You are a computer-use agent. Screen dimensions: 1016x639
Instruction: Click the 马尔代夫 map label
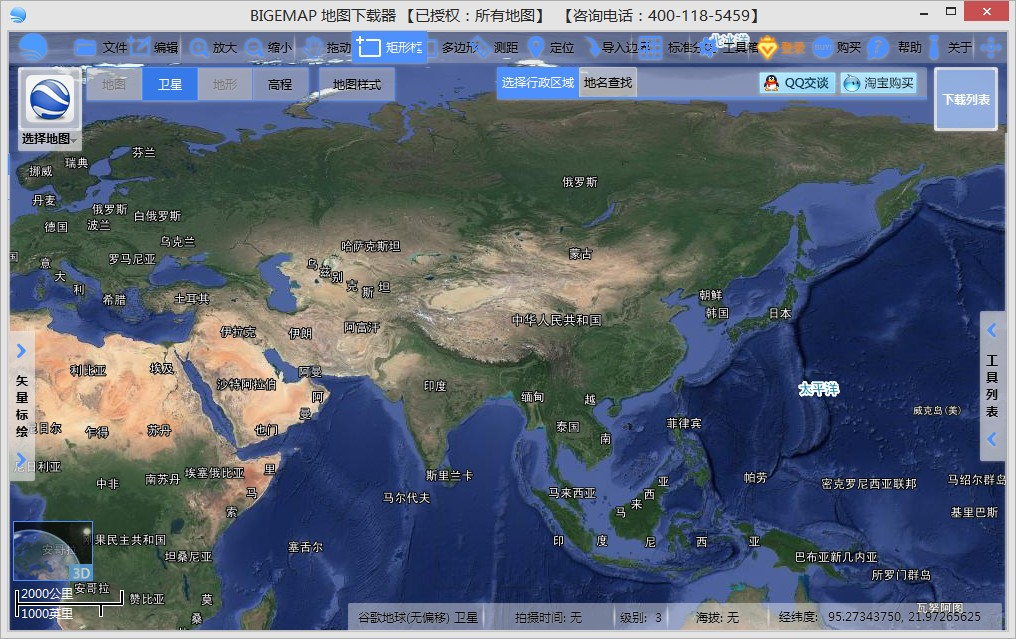(x=406, y=498)
